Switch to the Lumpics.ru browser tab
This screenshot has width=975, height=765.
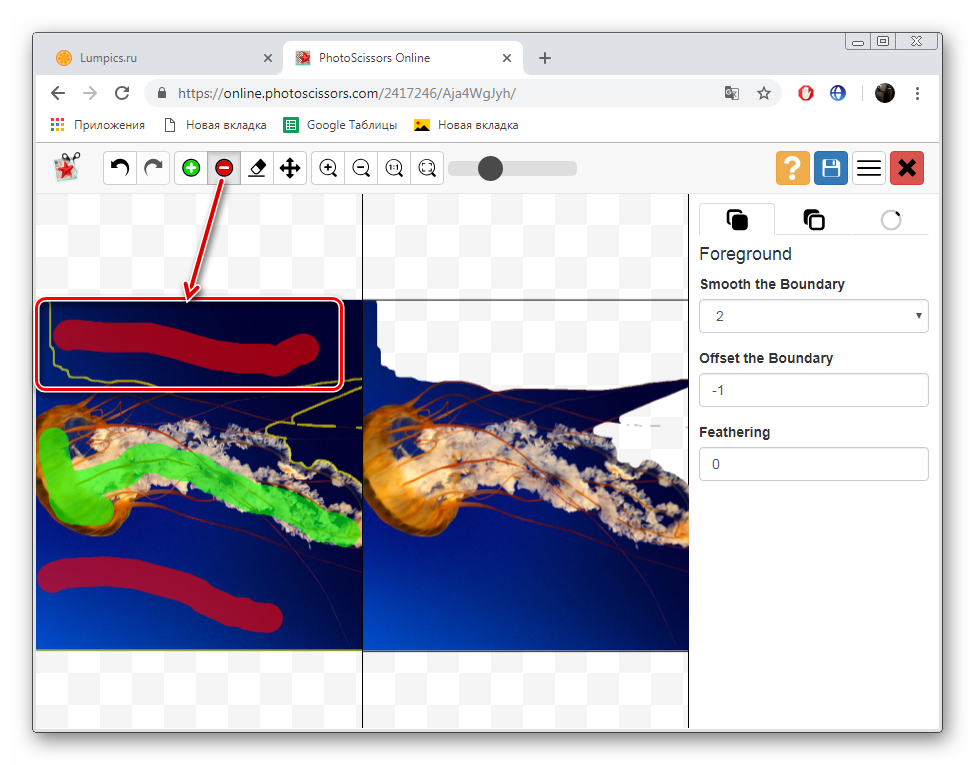(x=160, y=58)
